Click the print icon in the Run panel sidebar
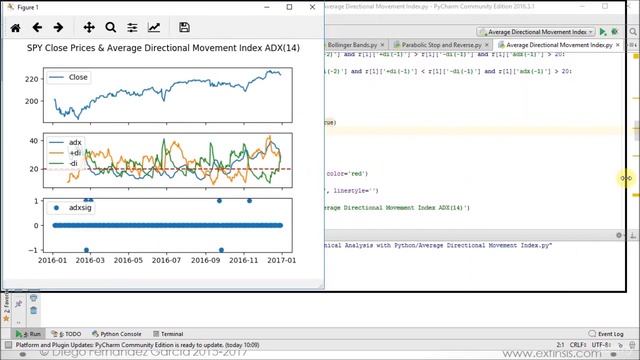The image size is (640, 360). coord(33,298)
